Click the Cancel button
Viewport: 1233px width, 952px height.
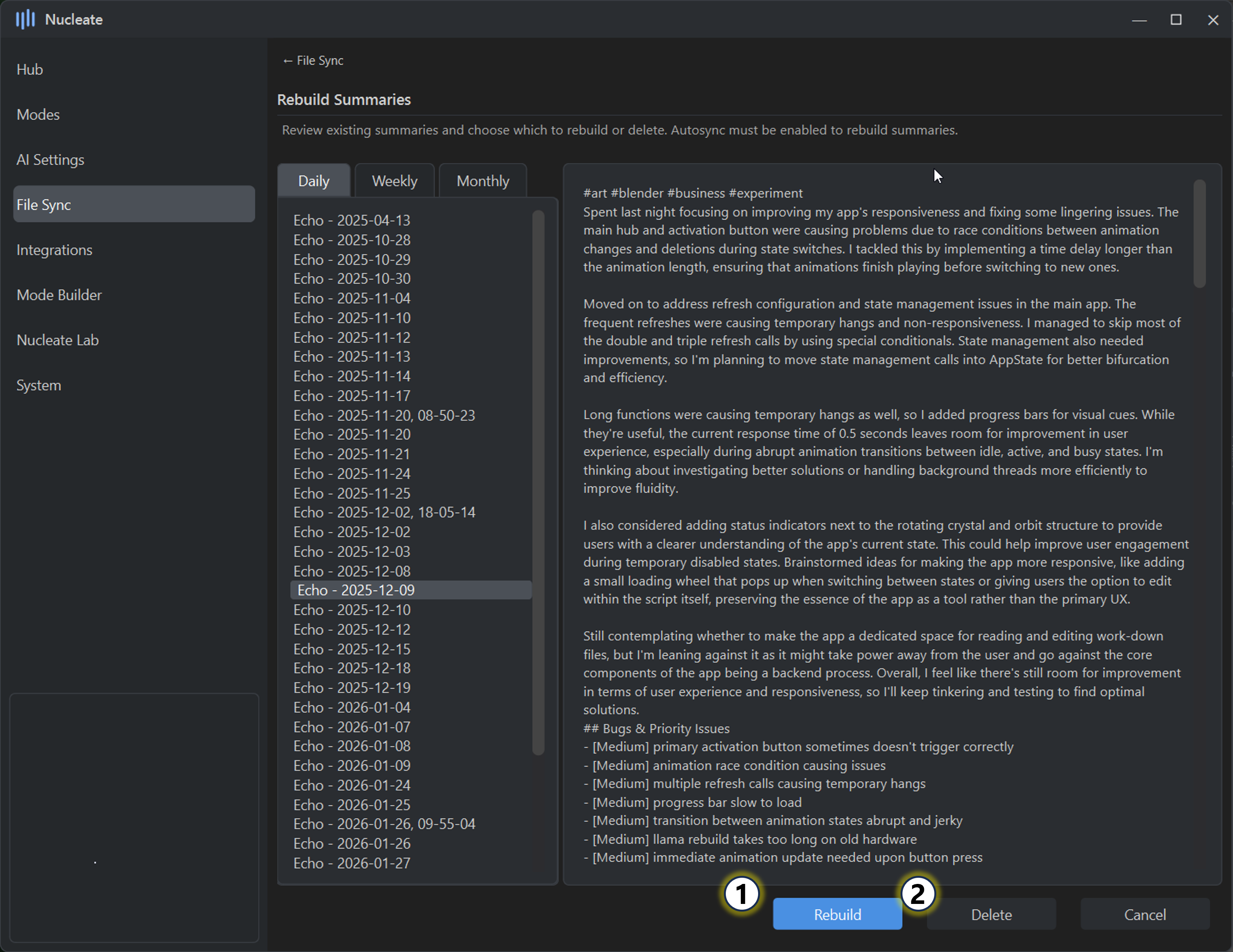coord(1144,914)
